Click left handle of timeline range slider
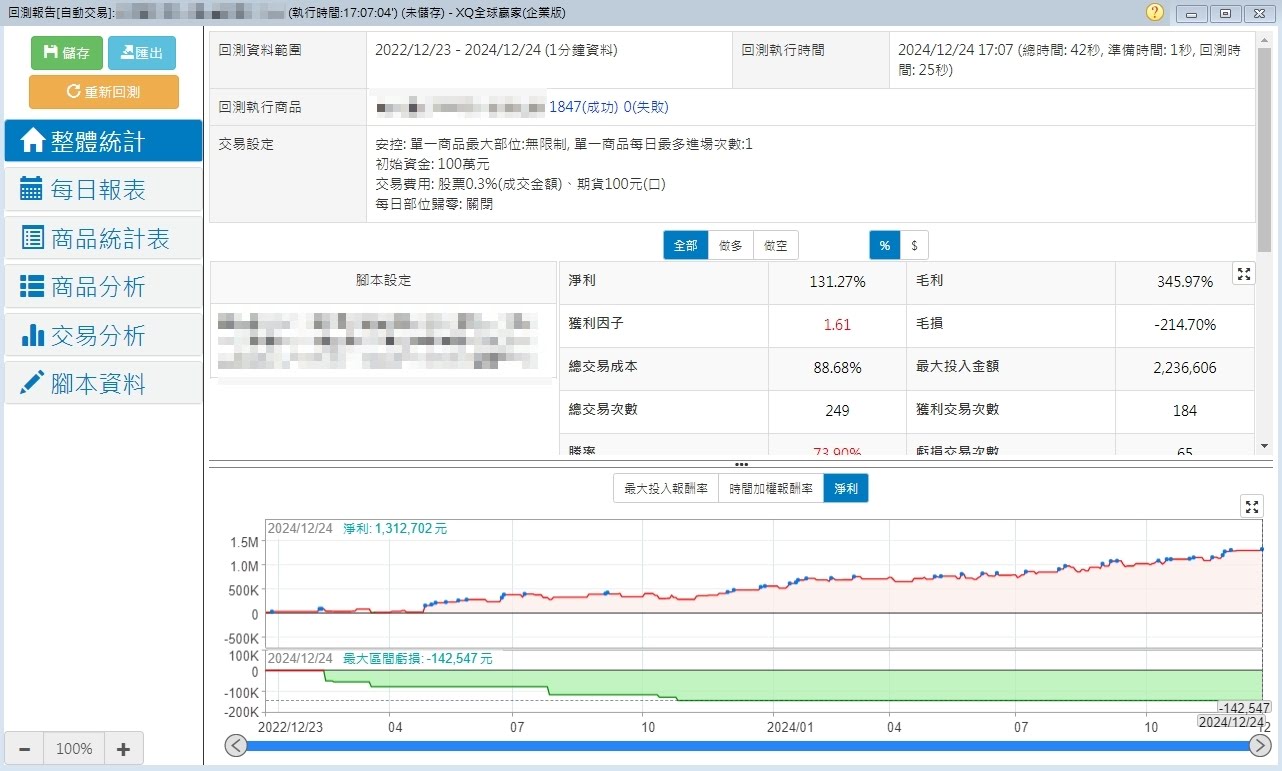Viewport: 1282px width, 771px height. 236,746
